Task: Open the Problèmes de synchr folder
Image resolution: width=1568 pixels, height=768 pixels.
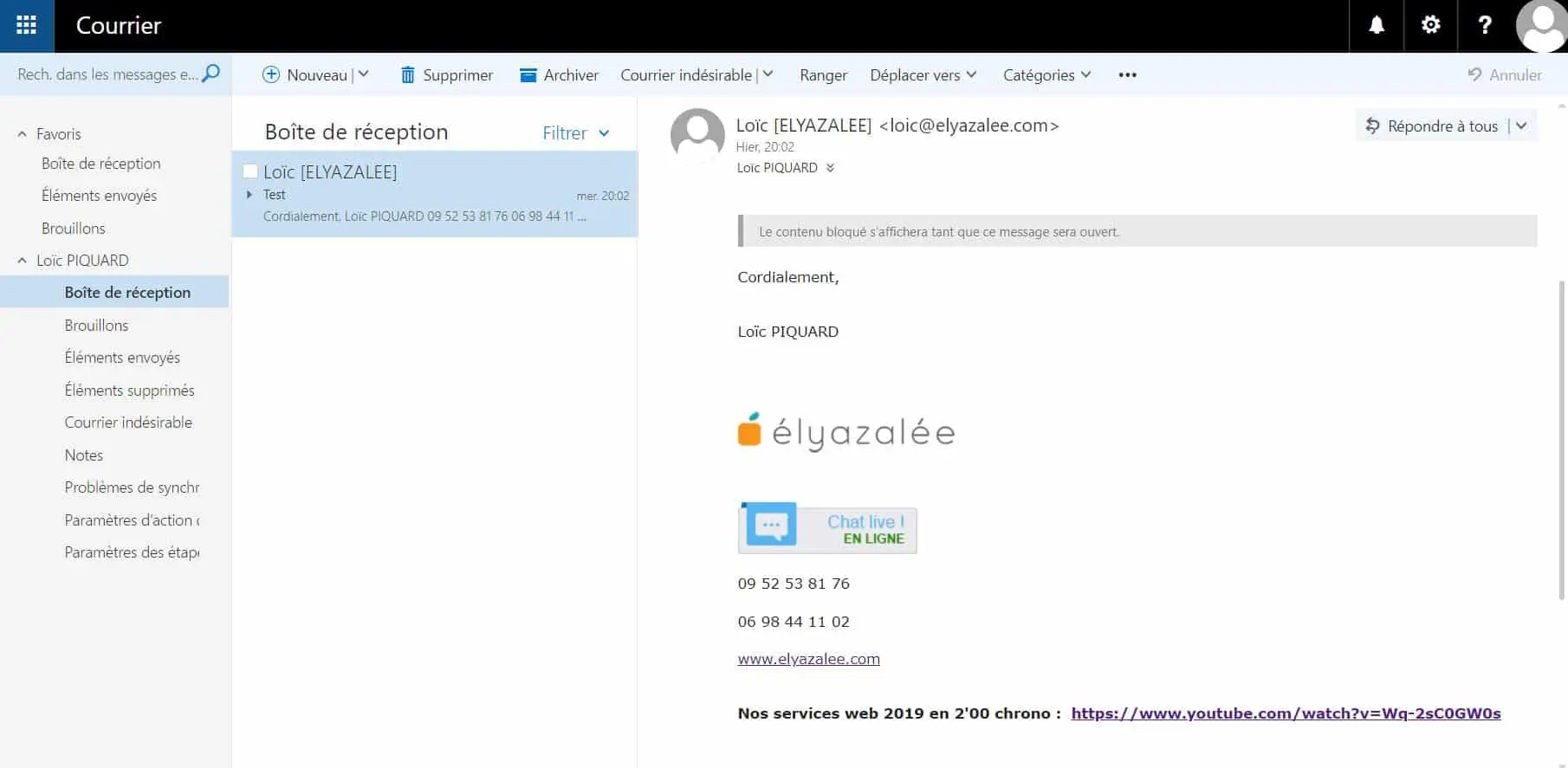Action: (132, 487)
